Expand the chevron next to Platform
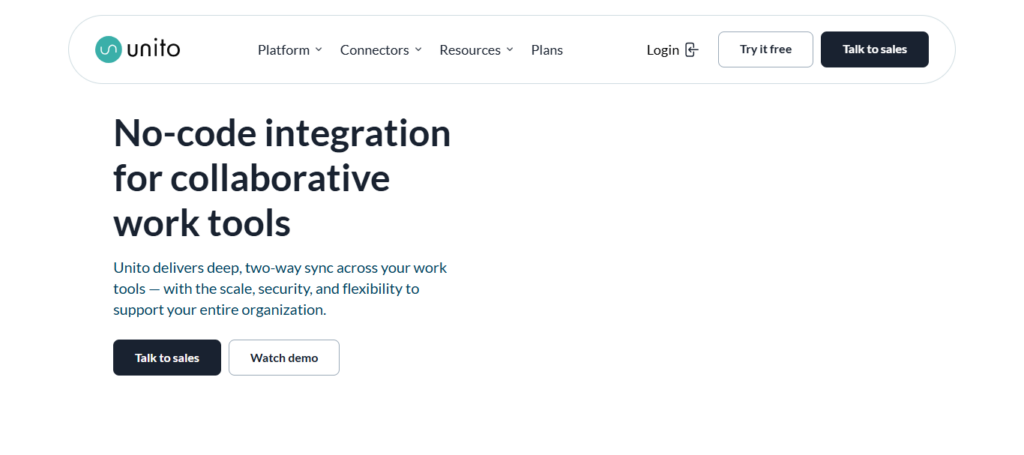The image size is (1024, 455). point(319,49)
